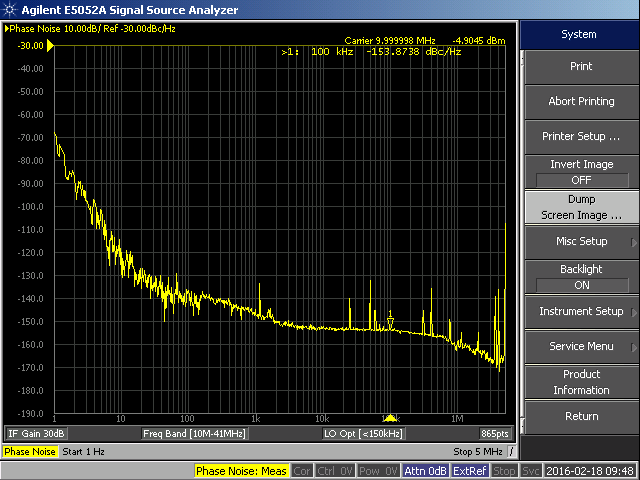This screenshot has width=640, height=480.
Task: Click the Phase Noise: Meas status indicator
Action: (241, 471)
